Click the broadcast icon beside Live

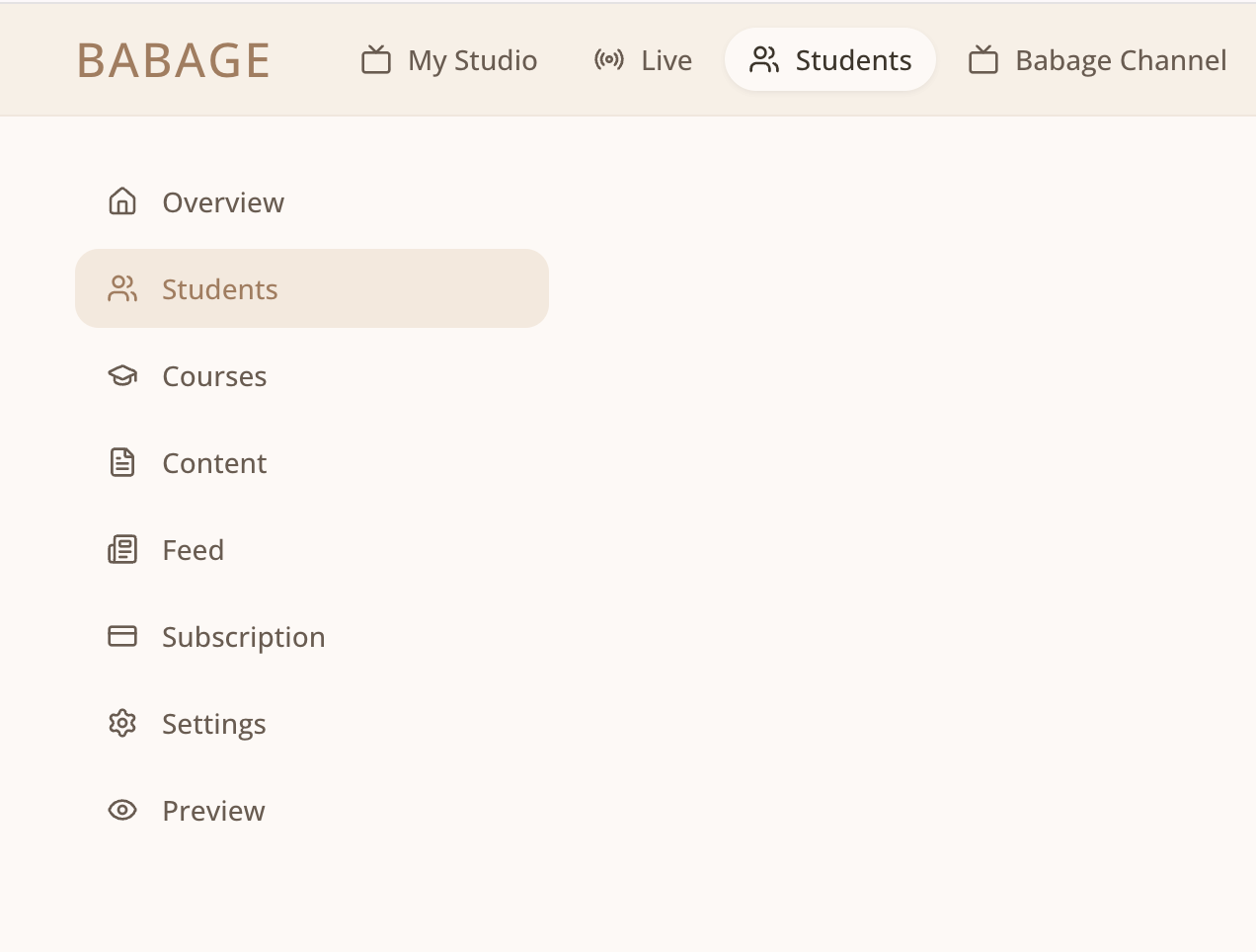(609, 60)
